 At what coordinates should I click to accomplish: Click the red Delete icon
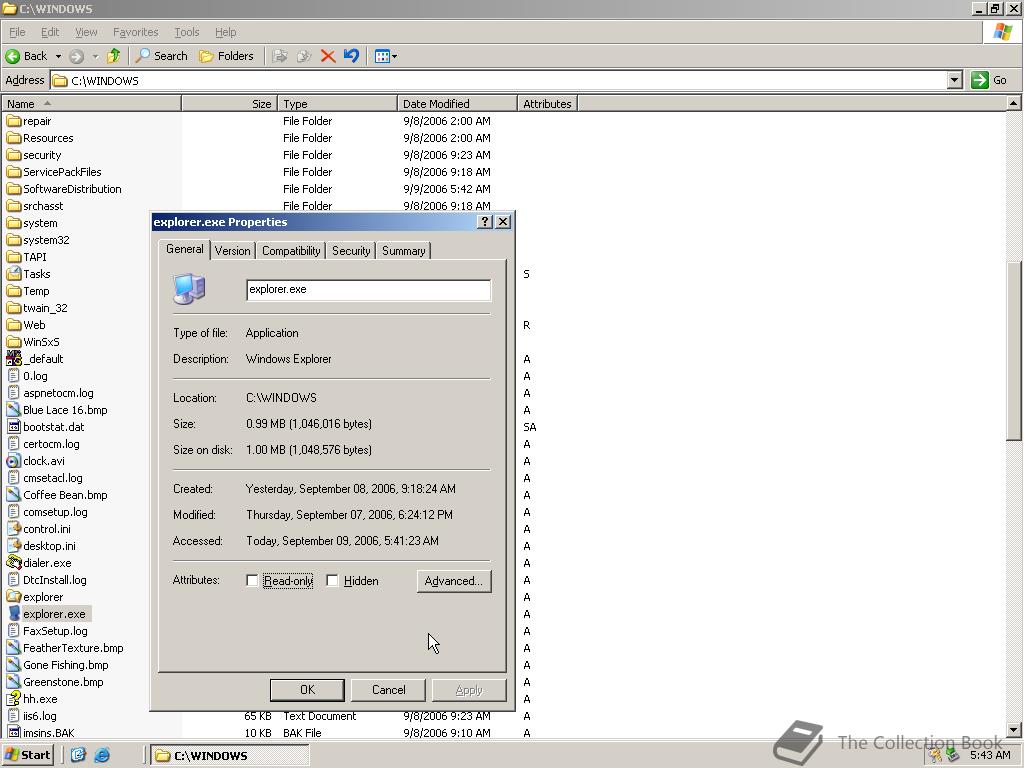(x=328, y=56)
